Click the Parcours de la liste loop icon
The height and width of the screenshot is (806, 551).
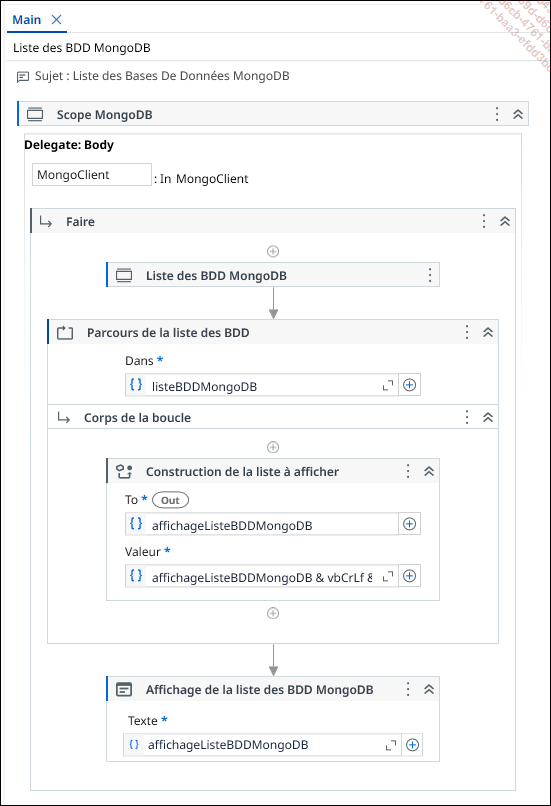65,333
